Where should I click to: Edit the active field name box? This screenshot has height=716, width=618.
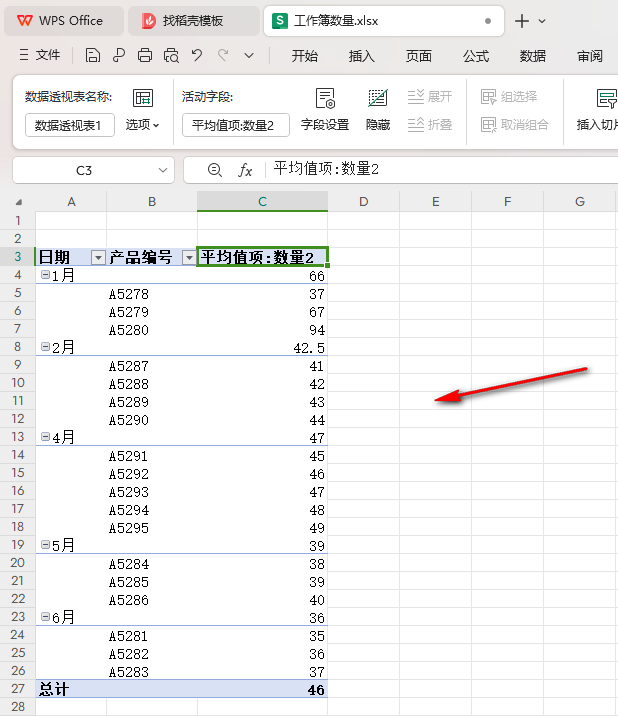236,125
